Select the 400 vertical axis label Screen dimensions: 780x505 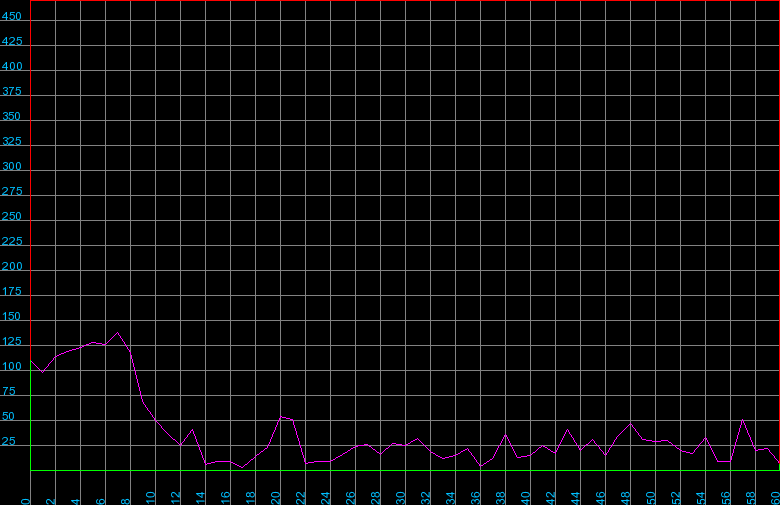click(12, 66)
